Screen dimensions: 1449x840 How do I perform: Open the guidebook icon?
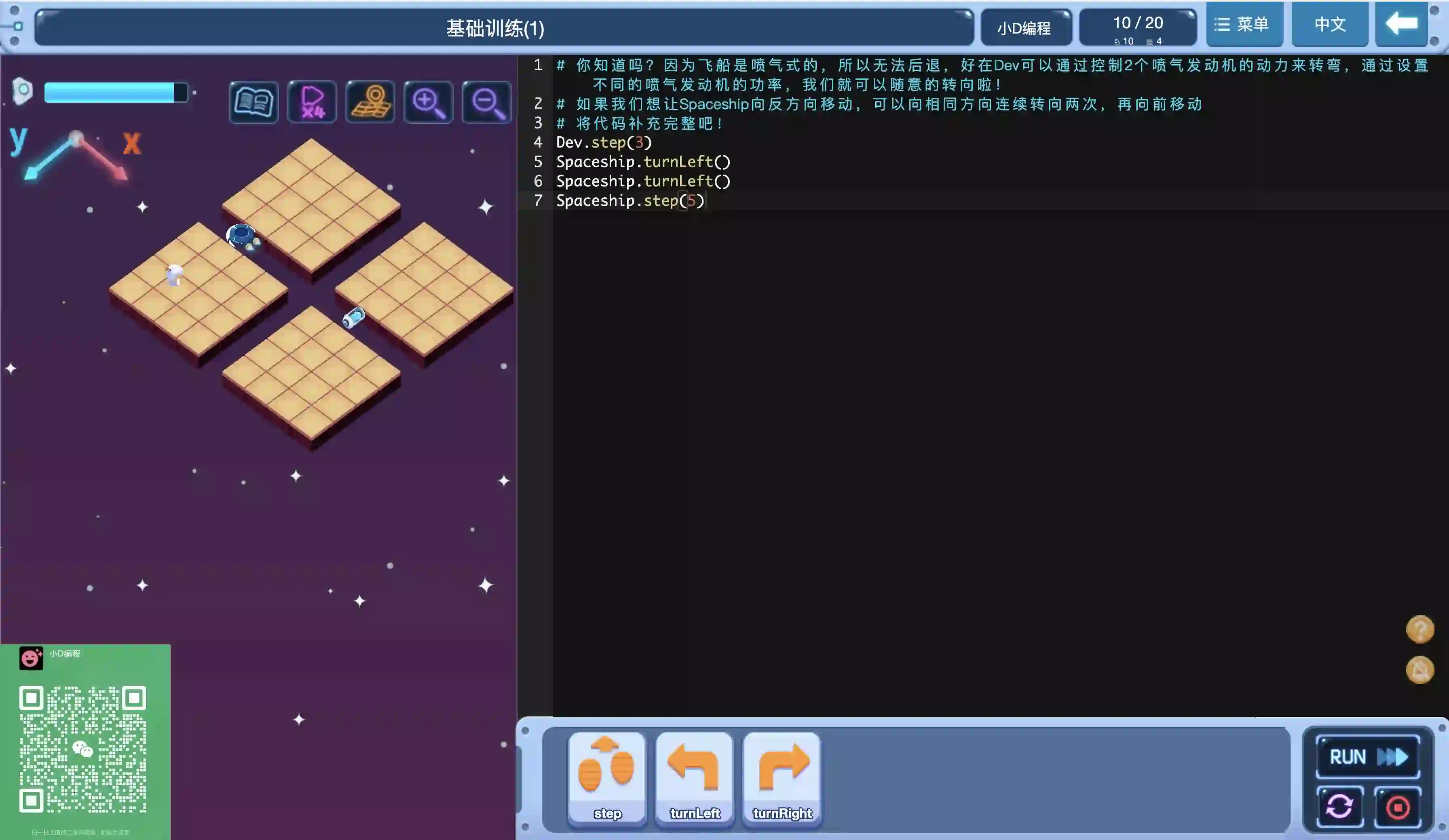253,102
